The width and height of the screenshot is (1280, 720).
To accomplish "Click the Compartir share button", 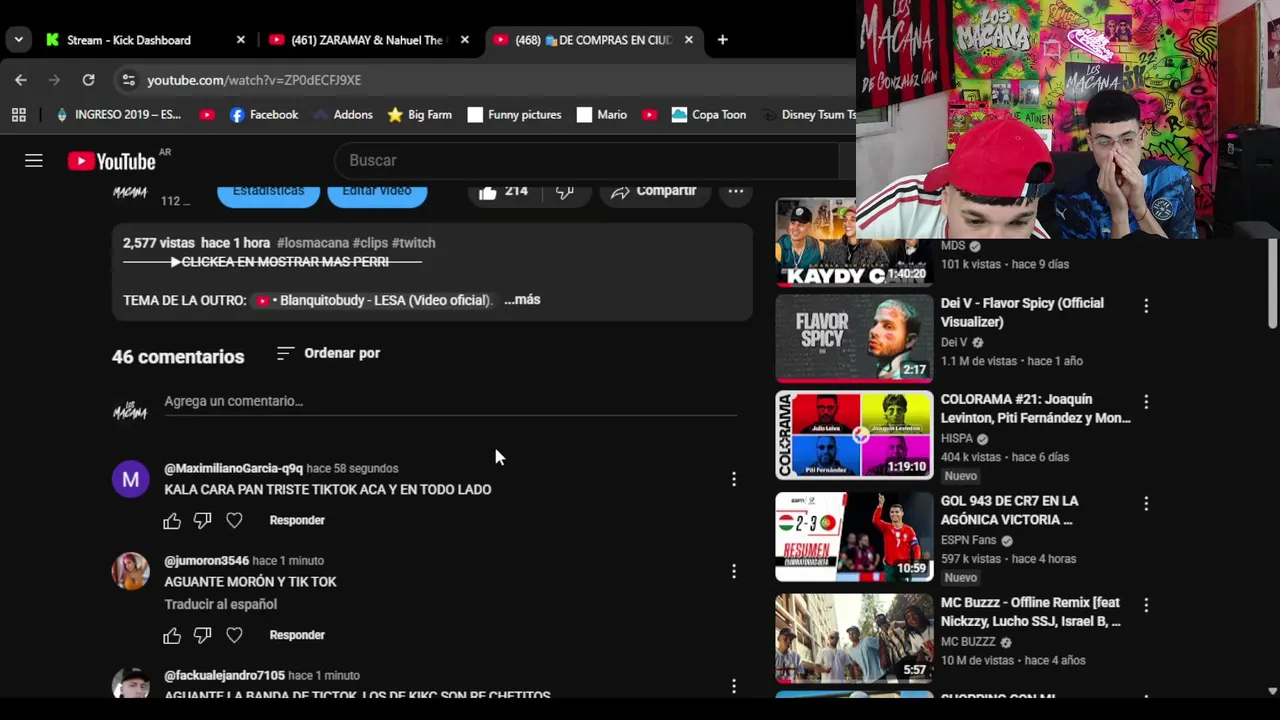I will pyautogui.click(x=653, y=191).
